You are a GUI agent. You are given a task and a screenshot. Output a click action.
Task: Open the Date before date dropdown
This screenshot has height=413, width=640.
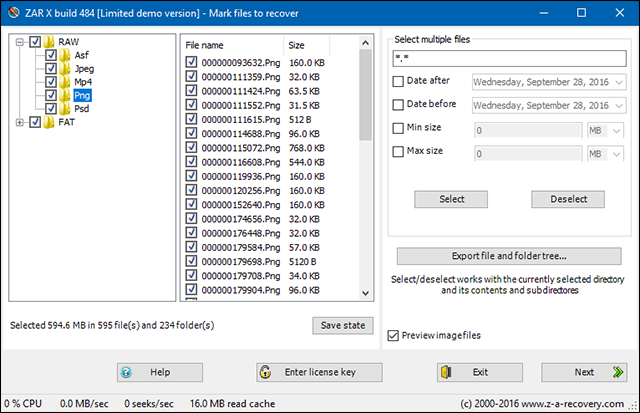619,106
